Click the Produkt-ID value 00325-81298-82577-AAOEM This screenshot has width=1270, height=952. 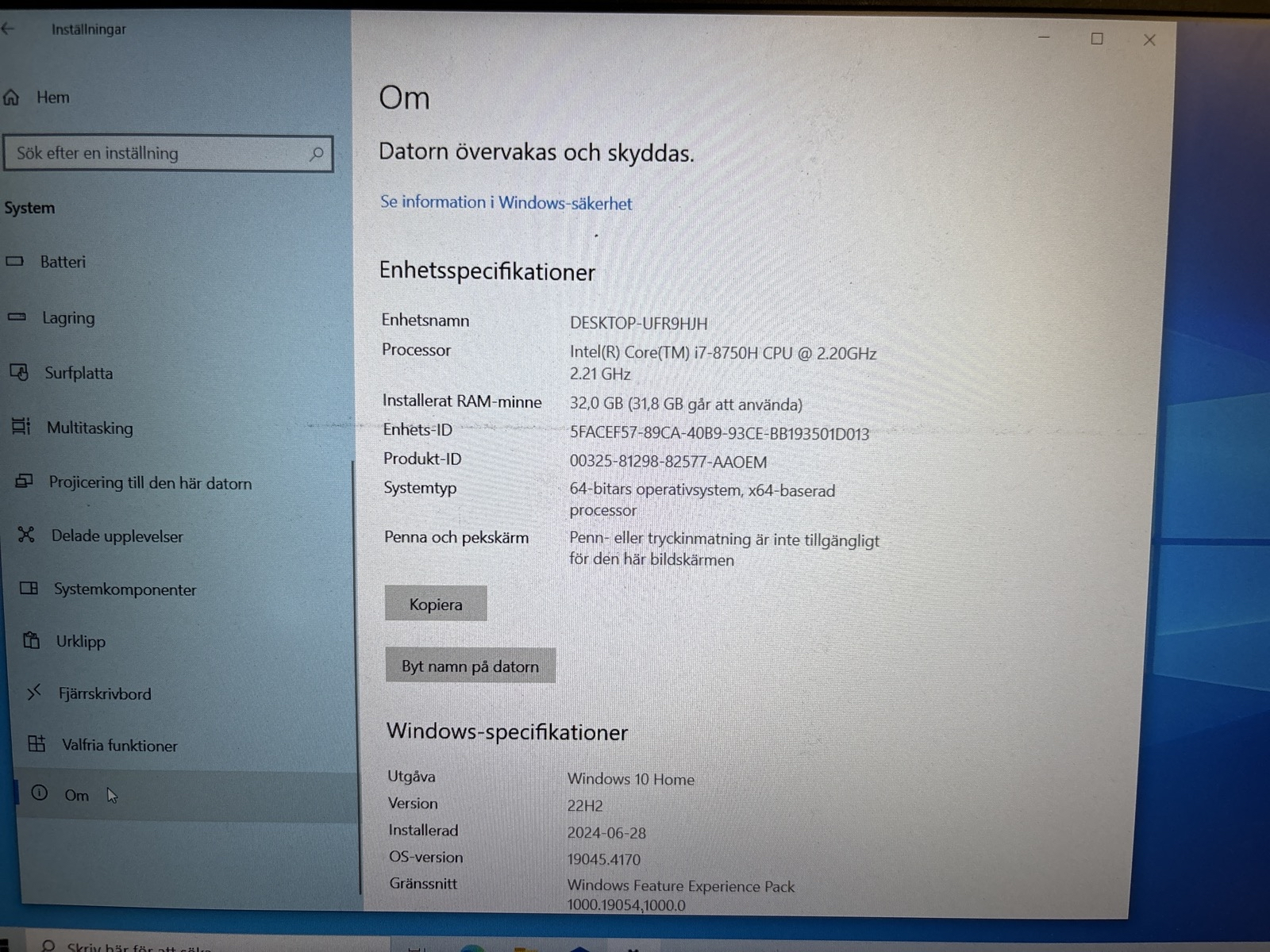pos(668,462)
